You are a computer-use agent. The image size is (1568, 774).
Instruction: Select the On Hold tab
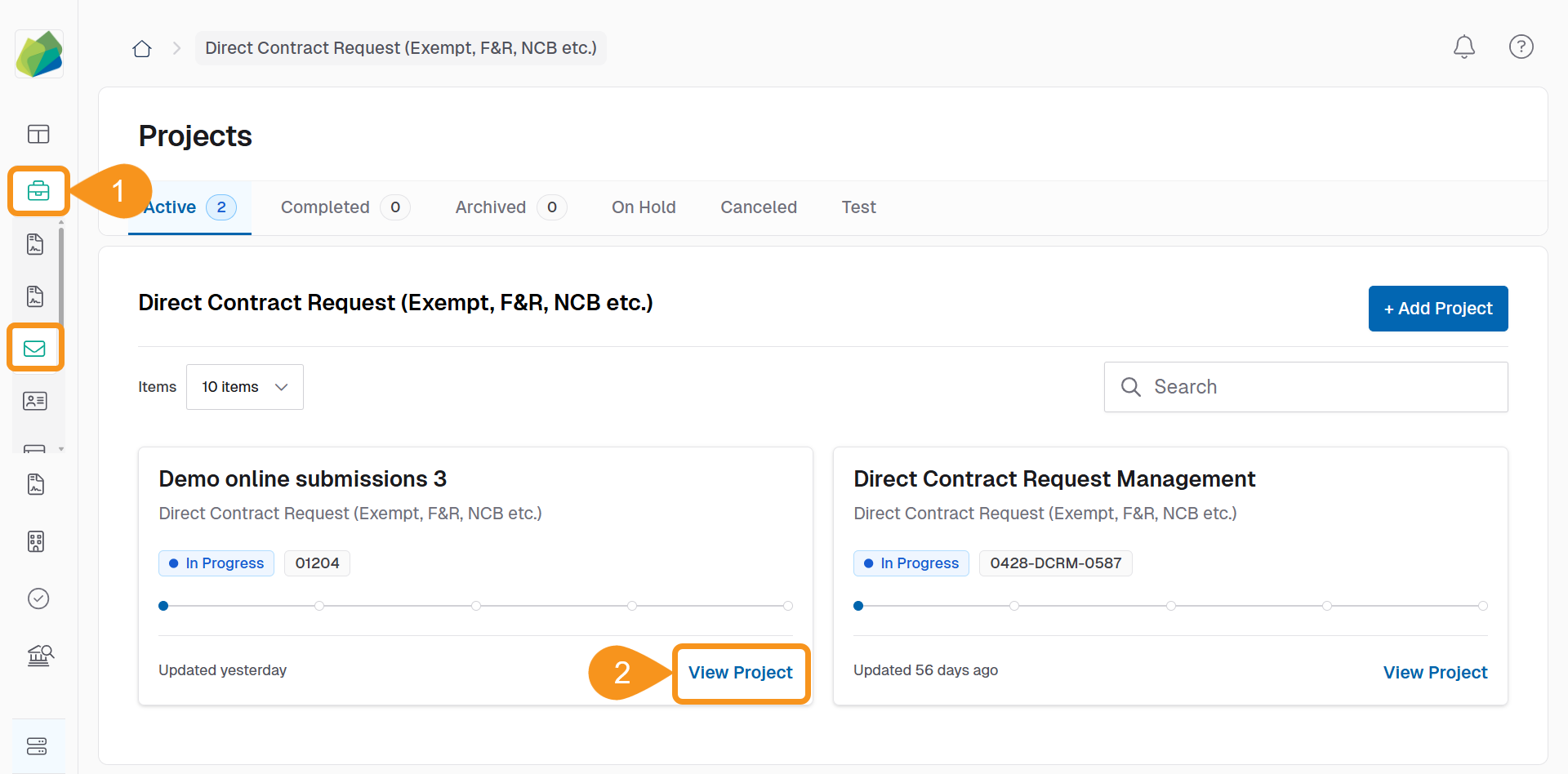click(x=644, y=207)
